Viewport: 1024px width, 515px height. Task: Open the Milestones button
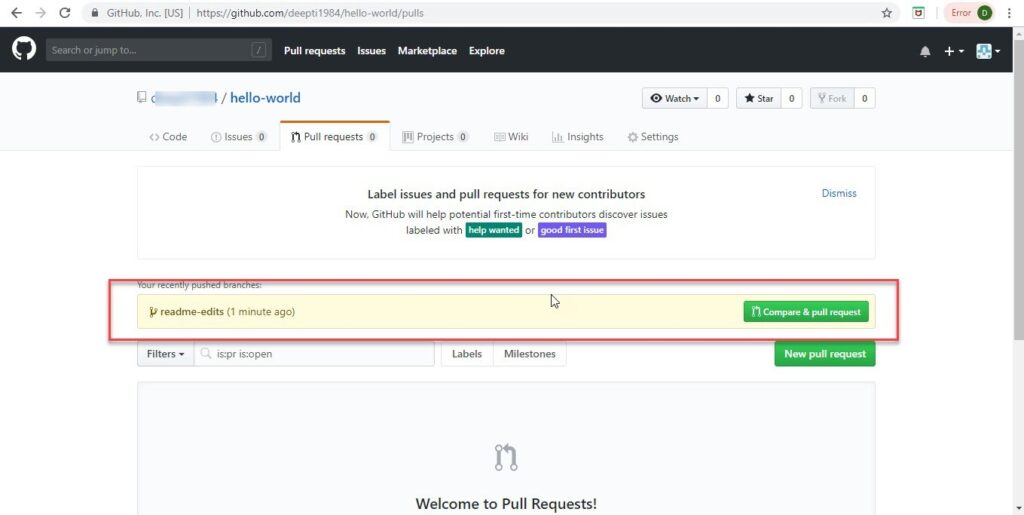530,354
